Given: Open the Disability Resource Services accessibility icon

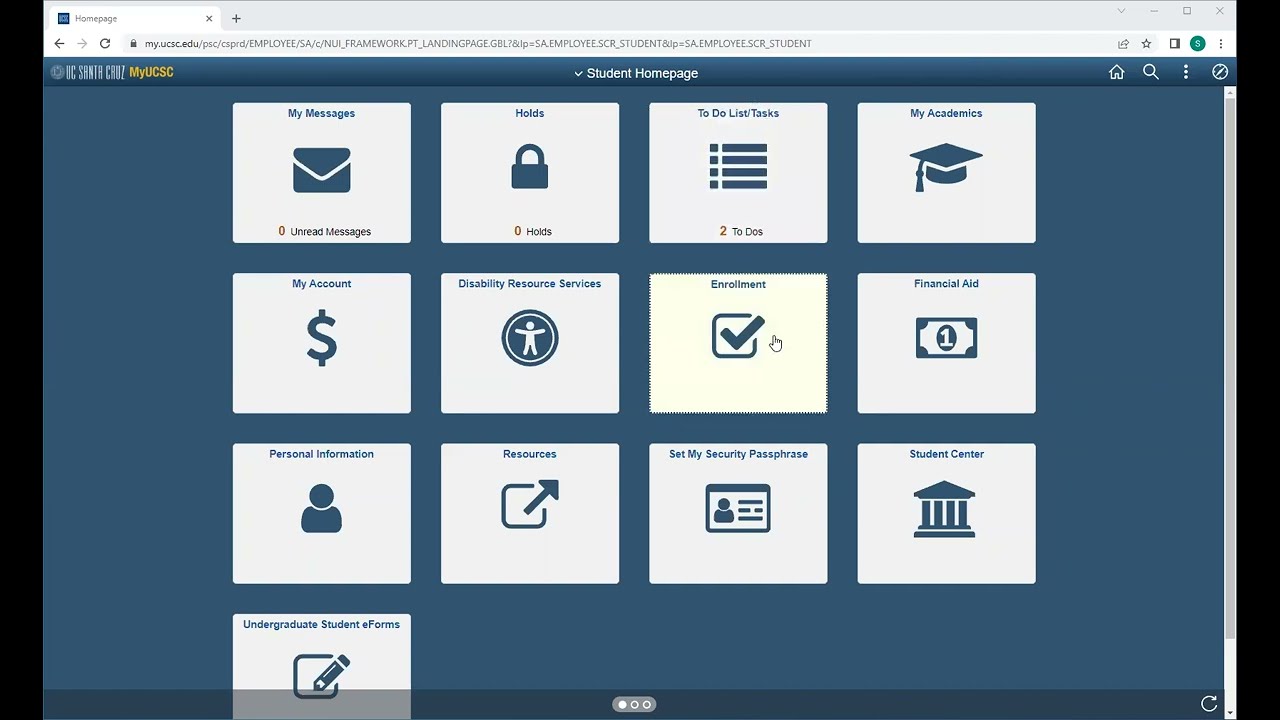Looking at the screenshot, I should click(530, 338).
